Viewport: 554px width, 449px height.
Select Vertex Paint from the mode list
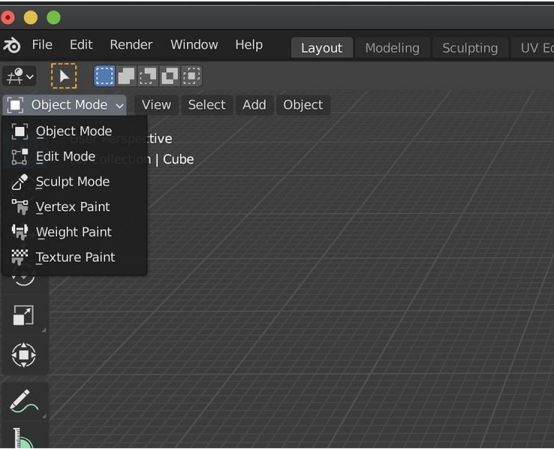coord(74,207)
